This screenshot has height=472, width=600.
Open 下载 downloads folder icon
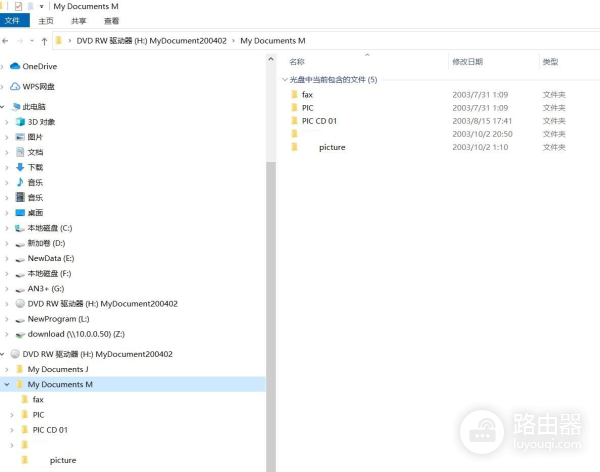pyautogui.click(x=20, y=167)
